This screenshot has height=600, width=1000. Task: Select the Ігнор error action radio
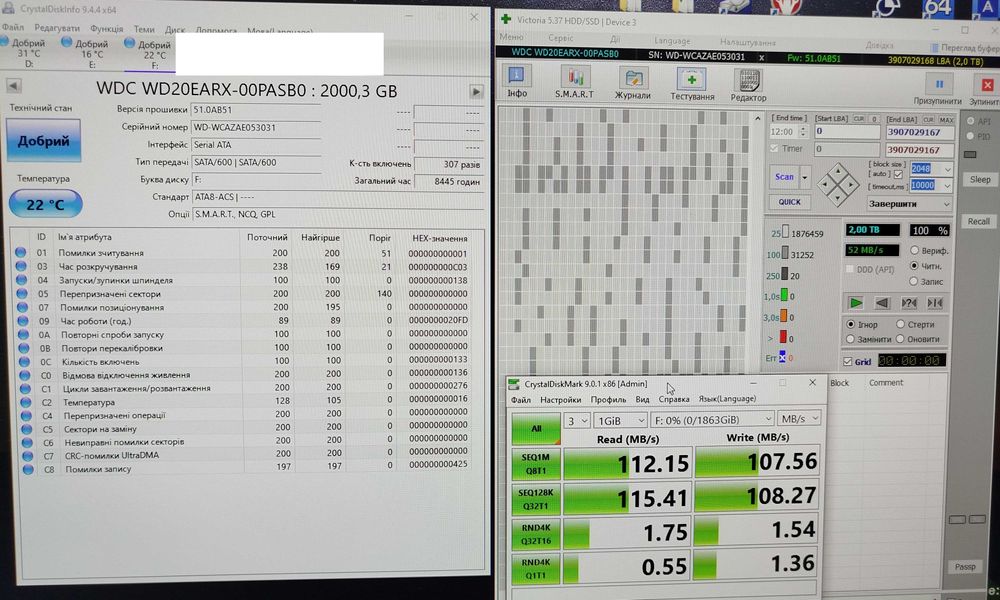pyautogui.click(x=850, y=324)
